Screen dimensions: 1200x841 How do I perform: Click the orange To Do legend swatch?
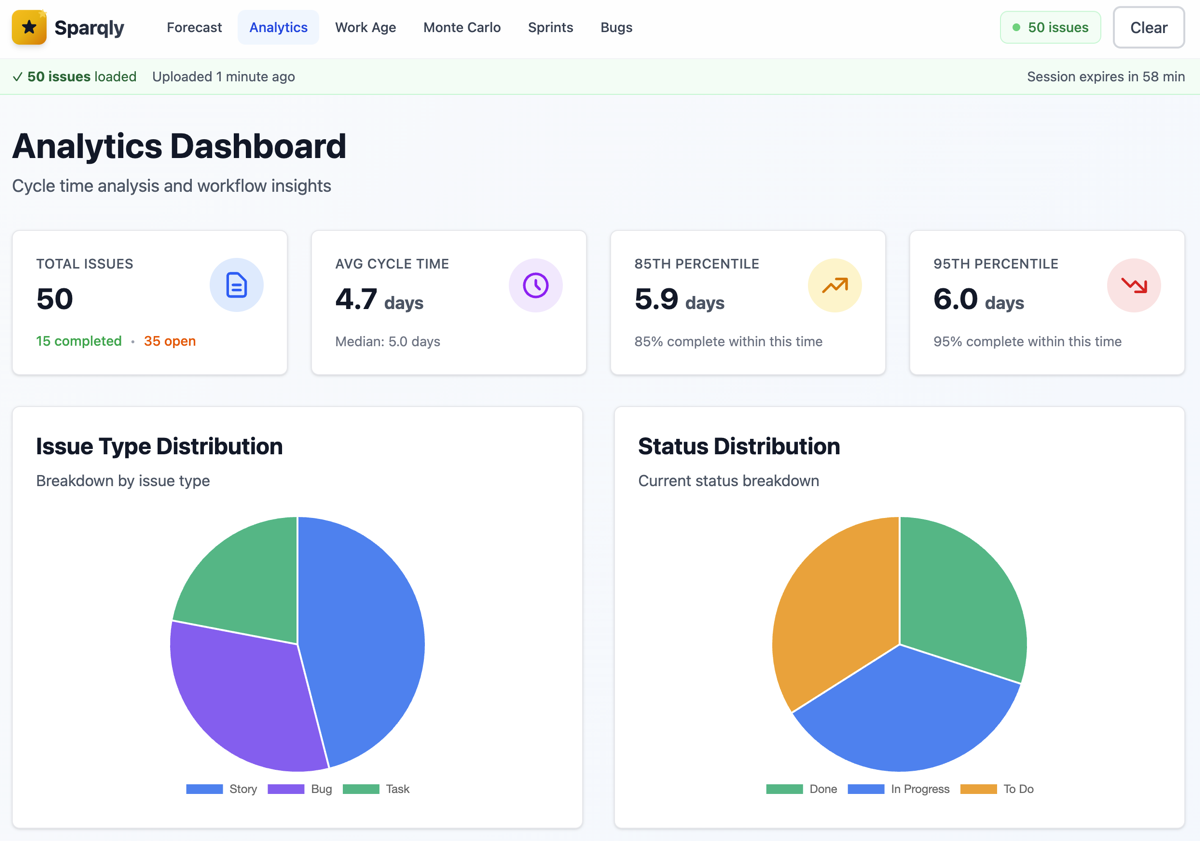pos(978,789)
